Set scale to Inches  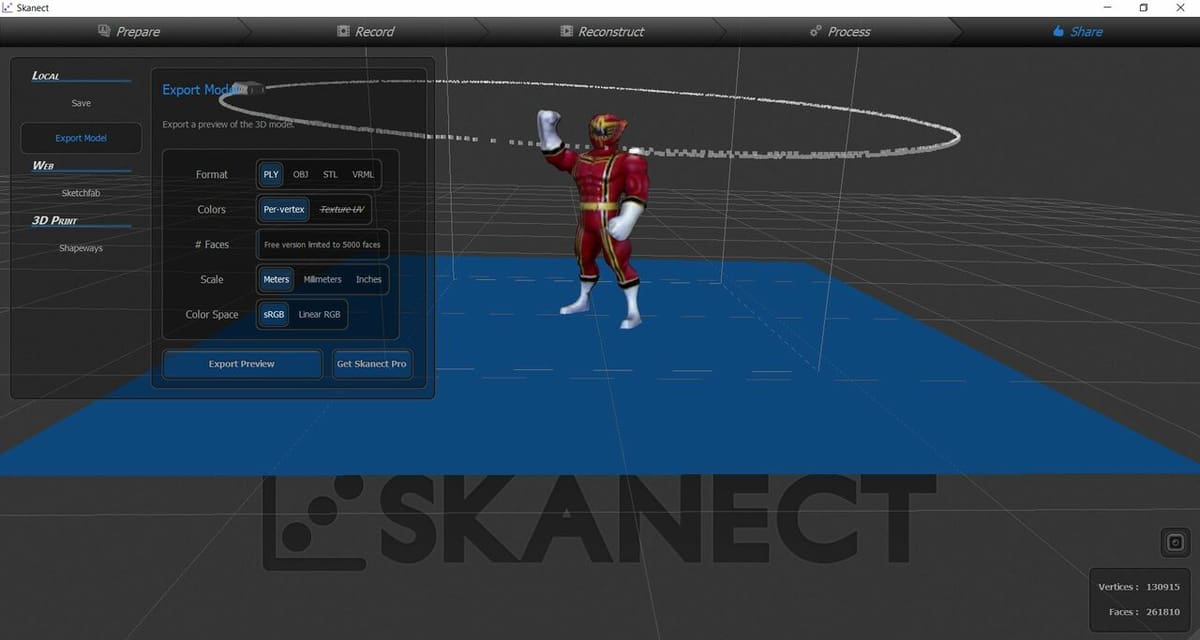pos(369,279)
